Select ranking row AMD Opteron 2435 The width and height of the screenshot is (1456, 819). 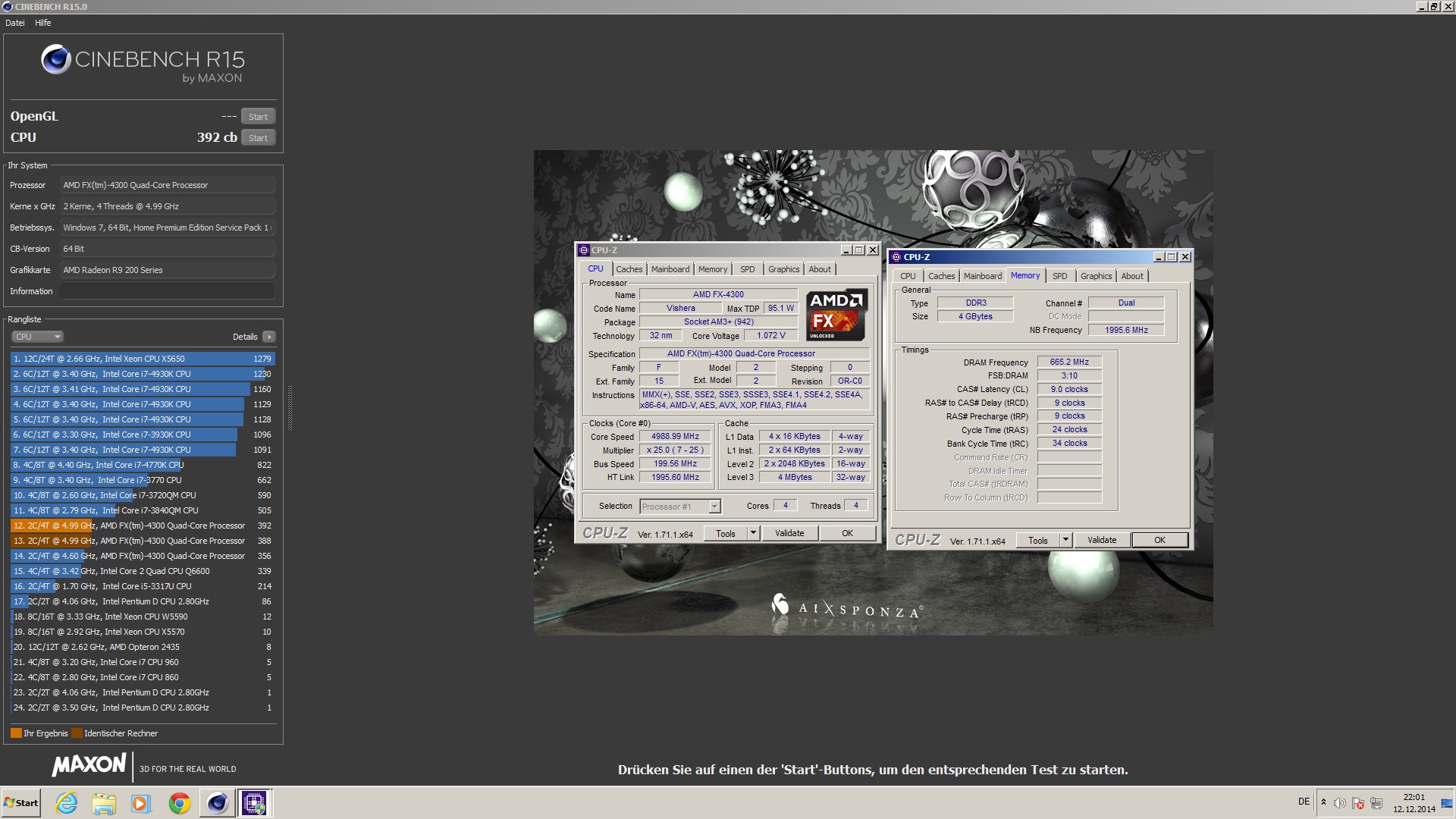tap(143, 647)
